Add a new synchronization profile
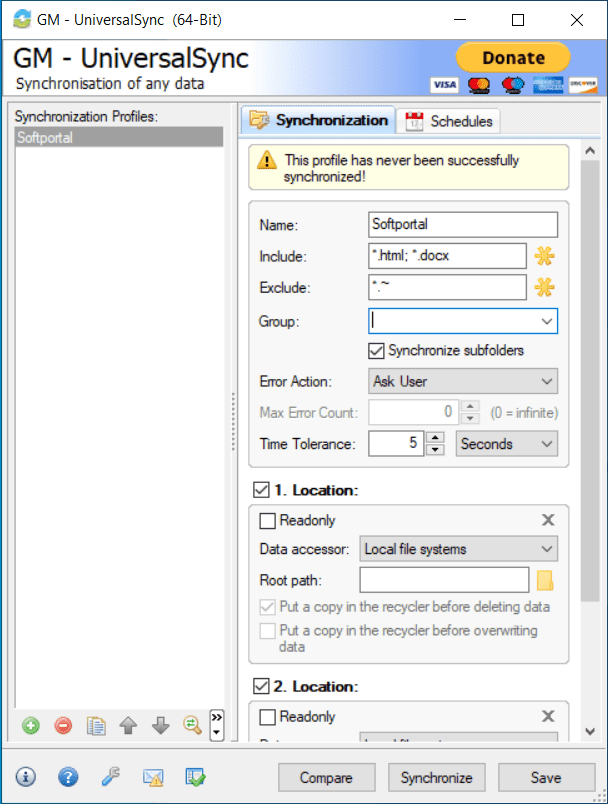The height and width of the screenshot is (804, 608). [x=31, y=726]
